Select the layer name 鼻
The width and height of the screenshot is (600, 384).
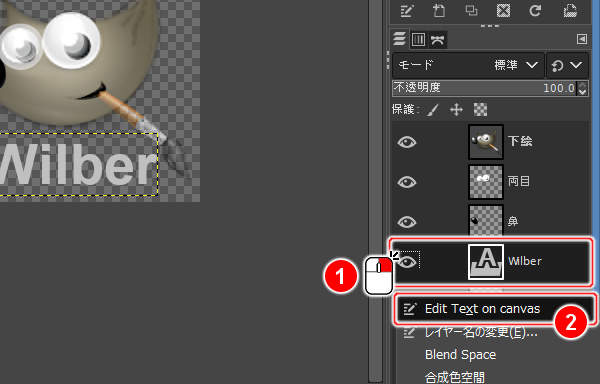click(513, 221)
